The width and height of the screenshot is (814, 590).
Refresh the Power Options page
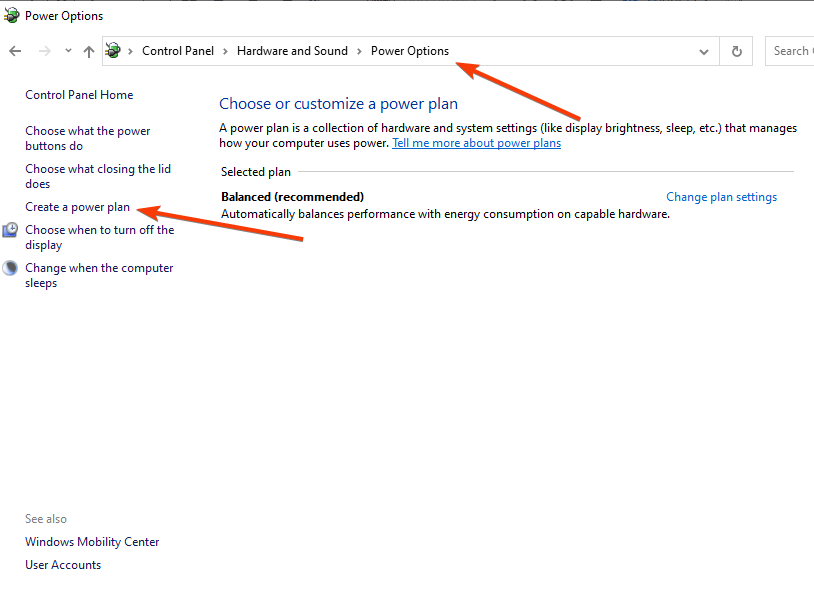click(x=736, y=51)
